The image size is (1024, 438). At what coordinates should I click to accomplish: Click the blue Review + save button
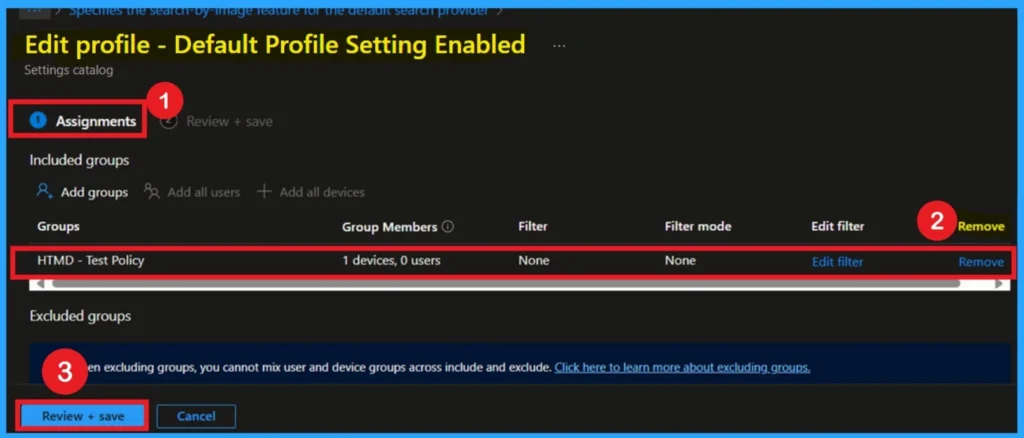[83, 416]
